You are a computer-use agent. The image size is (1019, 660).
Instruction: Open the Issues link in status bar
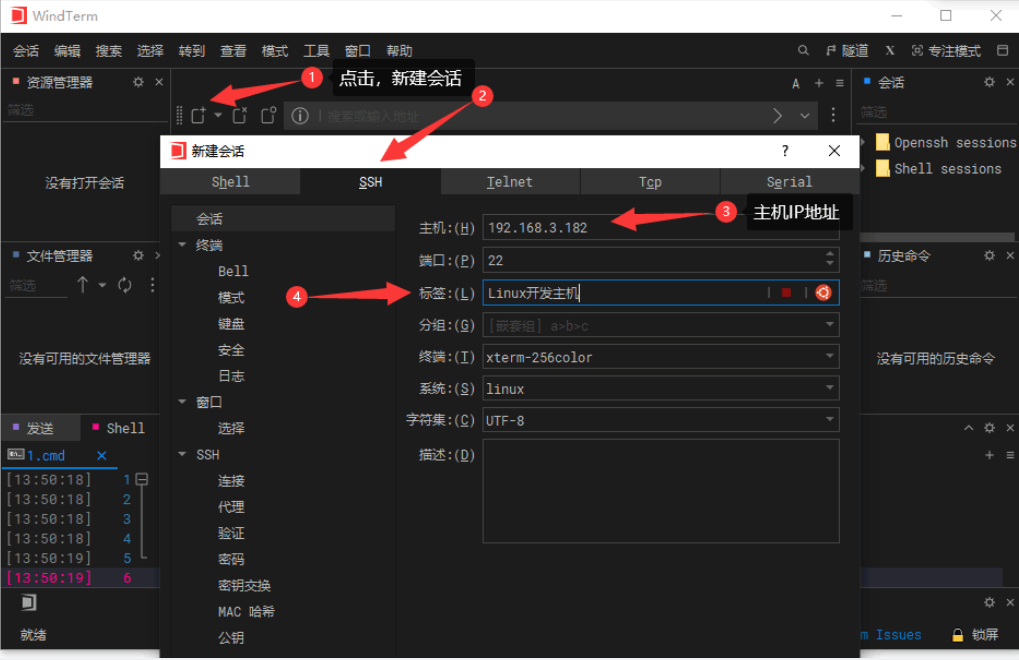[x=898, y=635]
